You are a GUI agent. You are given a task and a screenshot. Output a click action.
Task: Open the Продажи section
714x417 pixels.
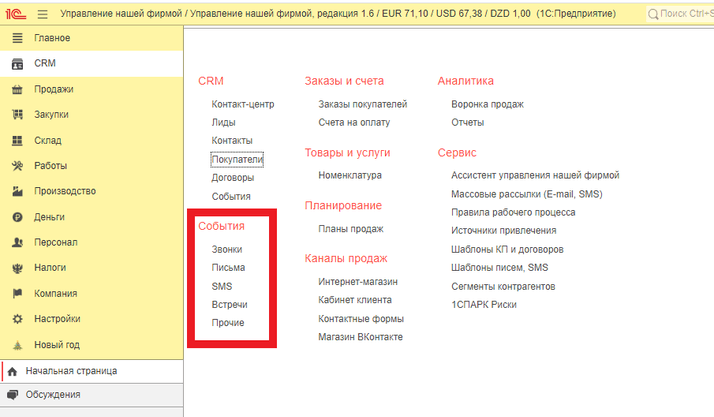click(54, 89)
